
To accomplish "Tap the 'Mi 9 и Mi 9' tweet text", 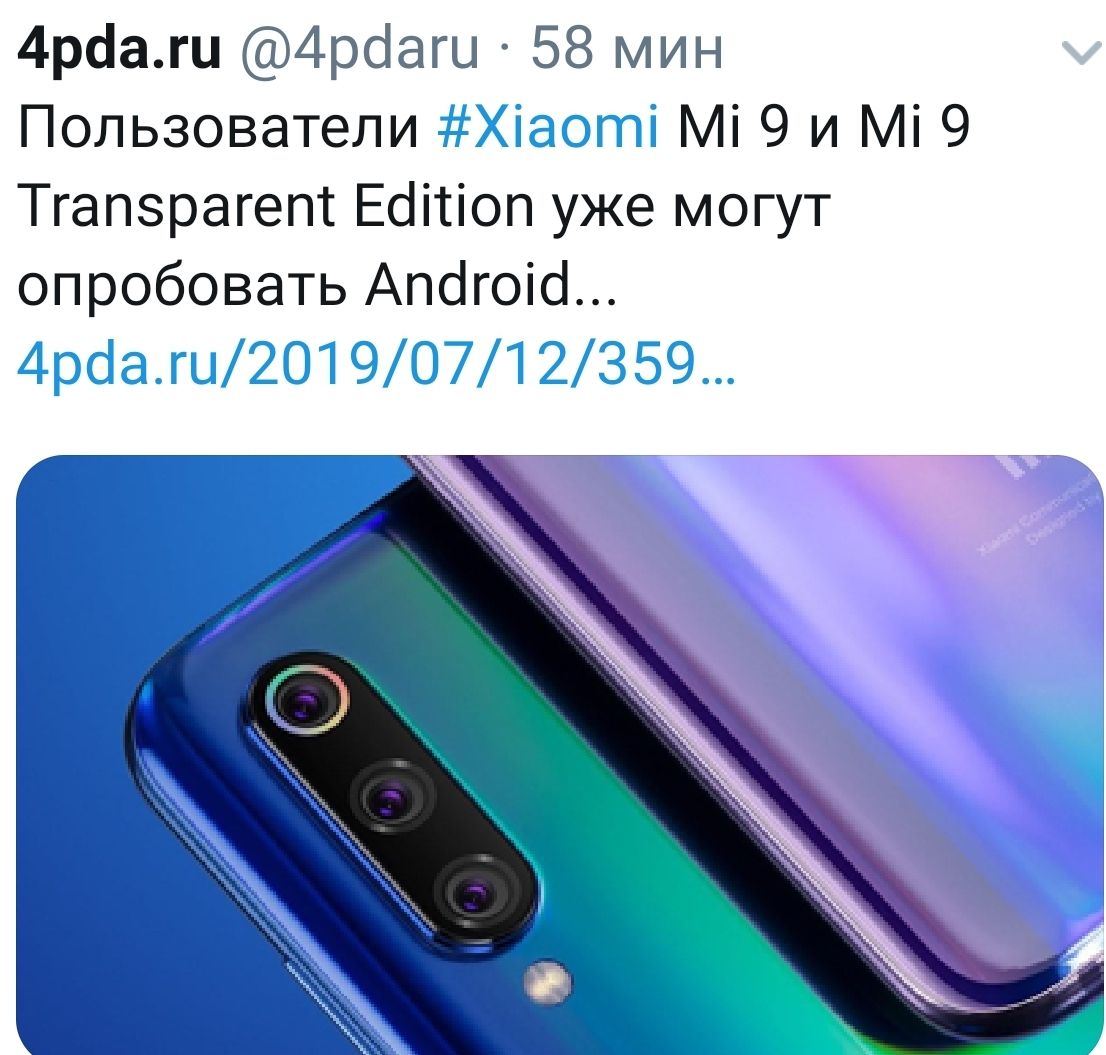I will (823, 128).
